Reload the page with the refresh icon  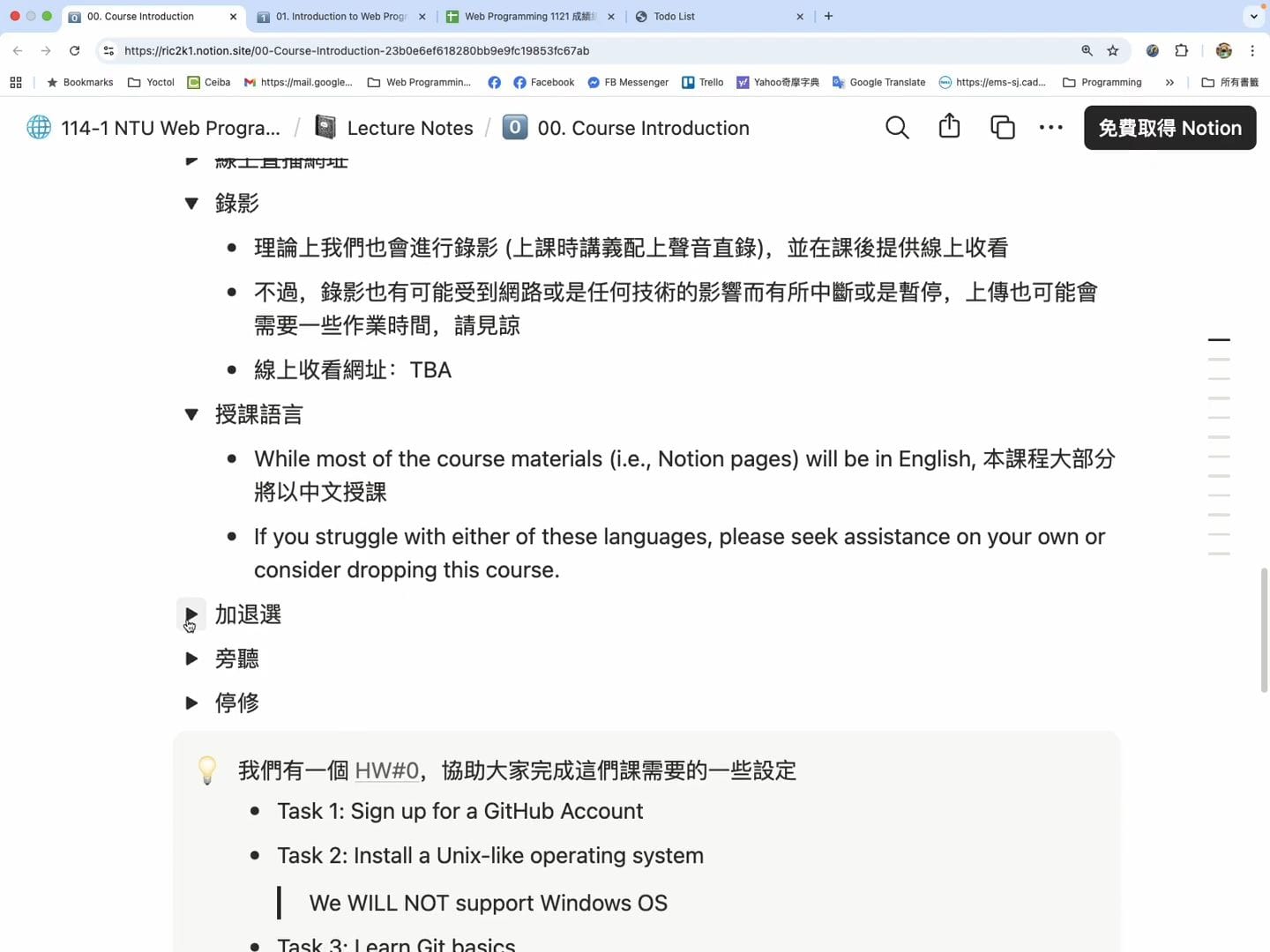(75, 51)
